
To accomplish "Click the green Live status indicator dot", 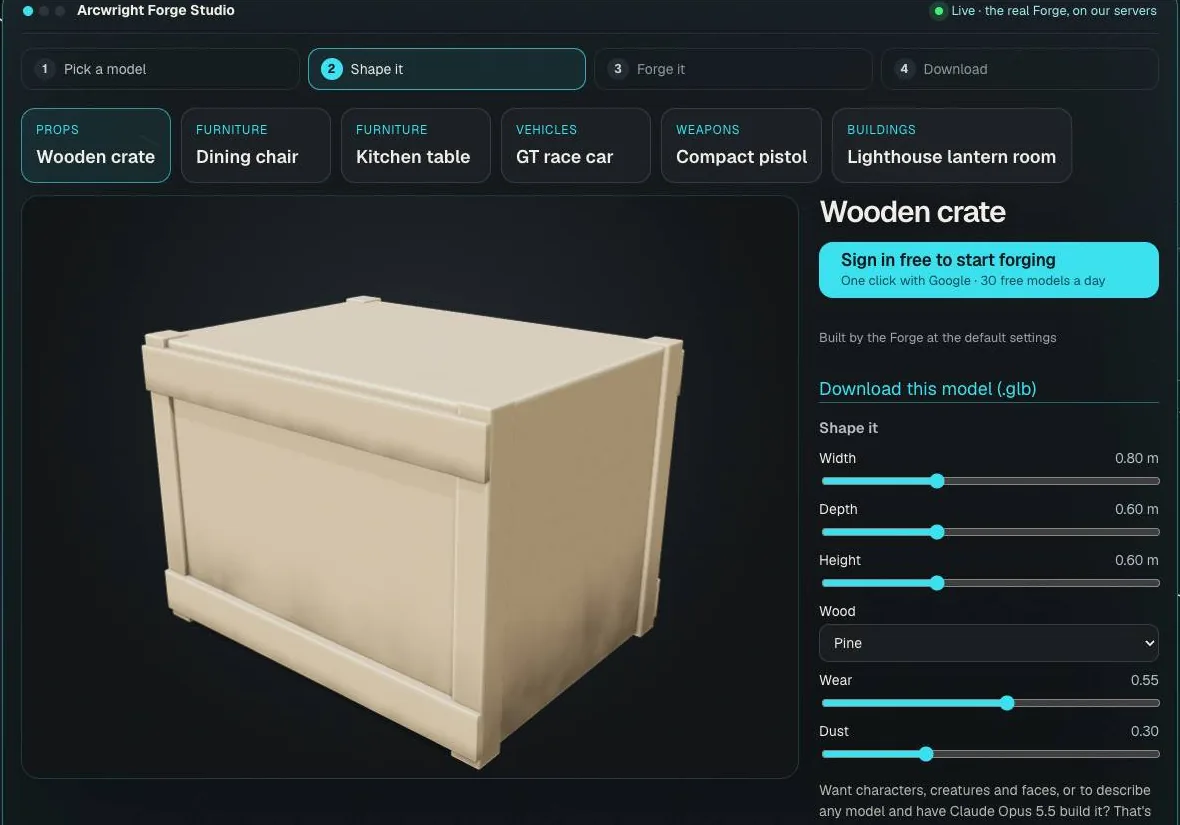I will coord(938,11).
